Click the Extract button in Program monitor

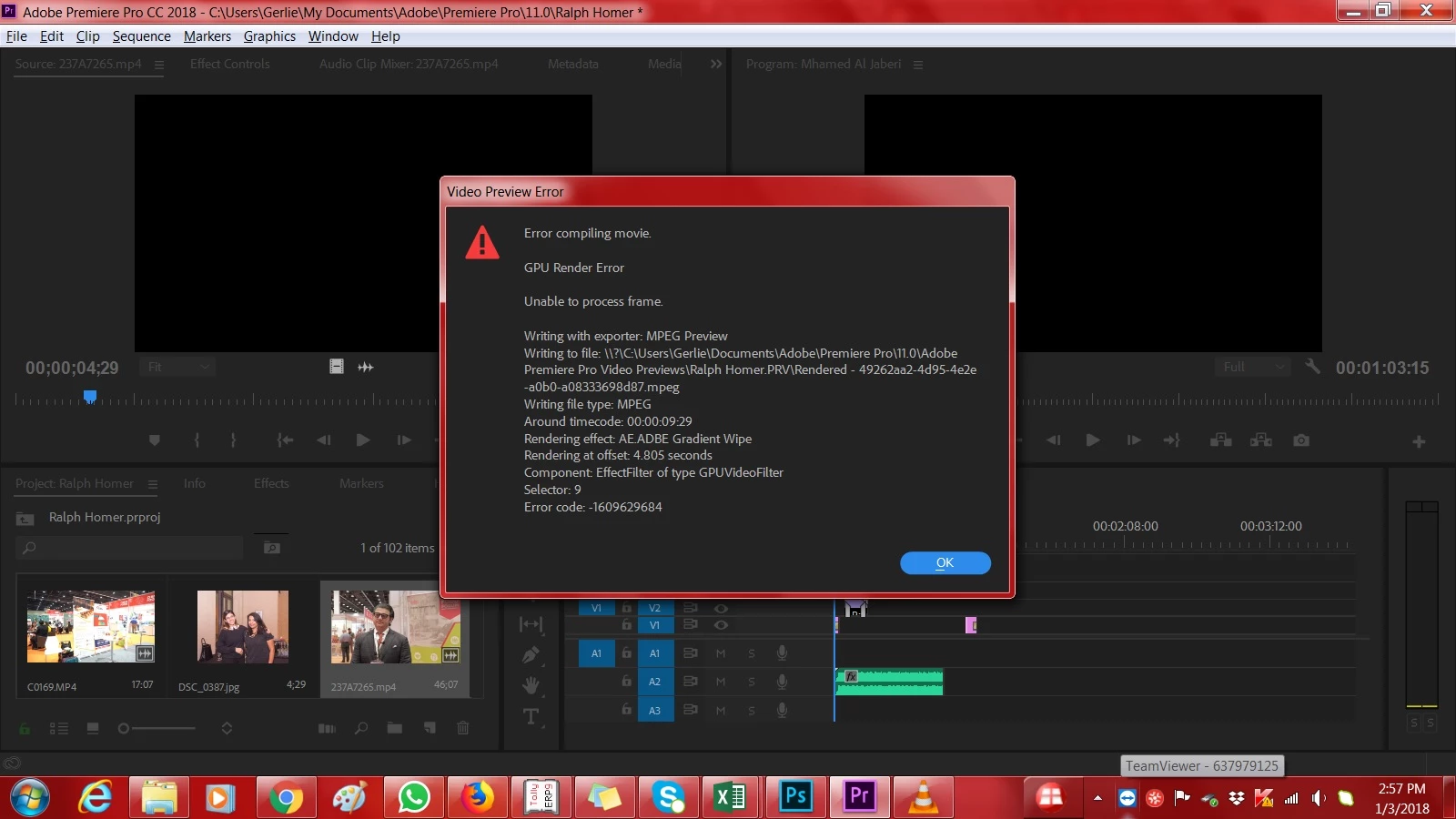1261,440
